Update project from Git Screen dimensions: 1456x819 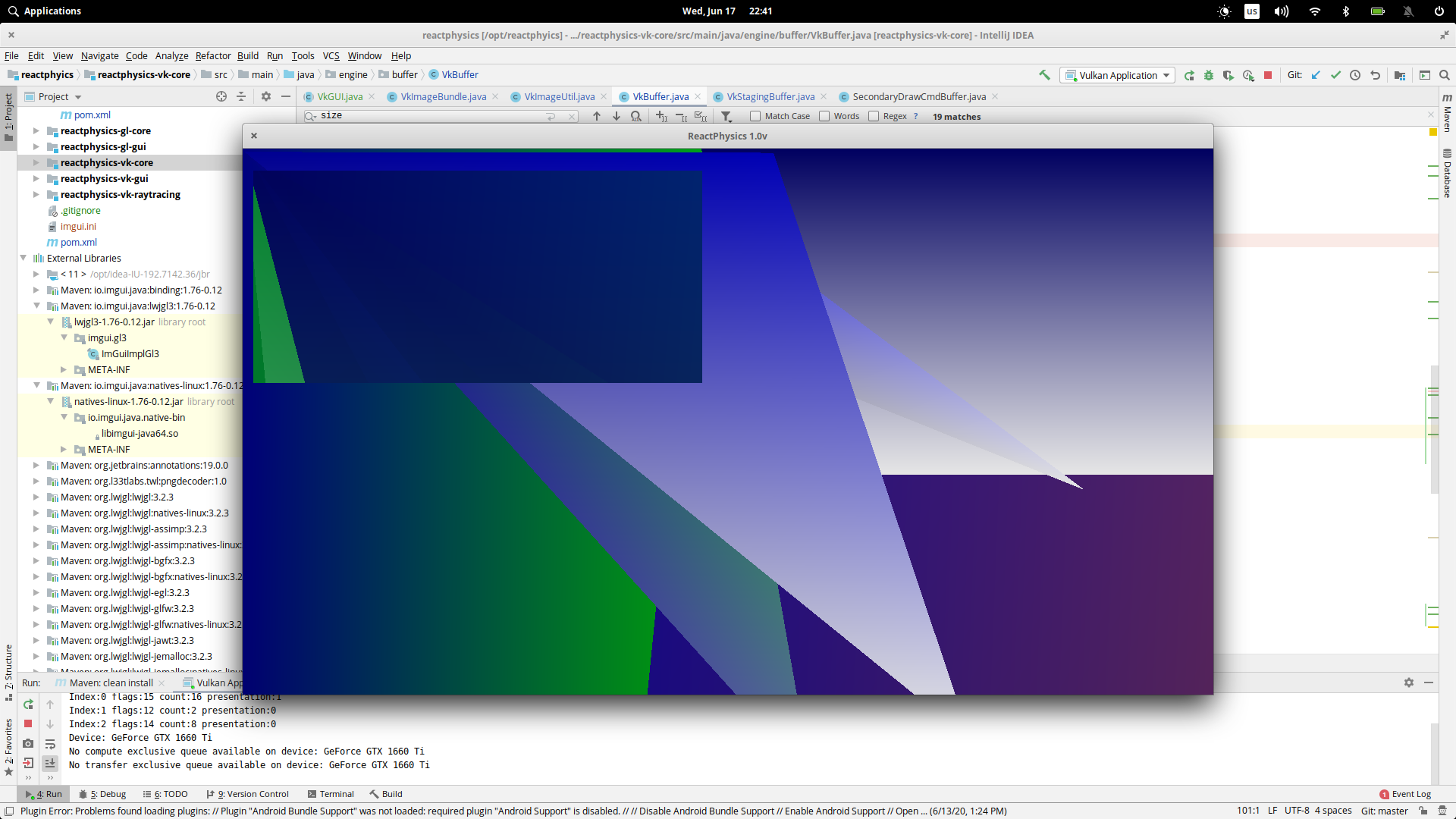click(x=1316, y=75)
